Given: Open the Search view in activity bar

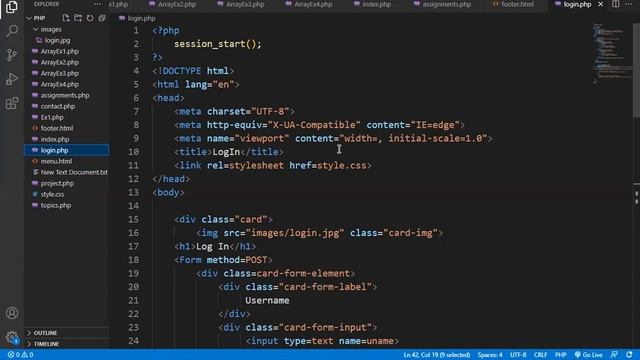Looking at the screenshot, I should (x=12, y=31).
